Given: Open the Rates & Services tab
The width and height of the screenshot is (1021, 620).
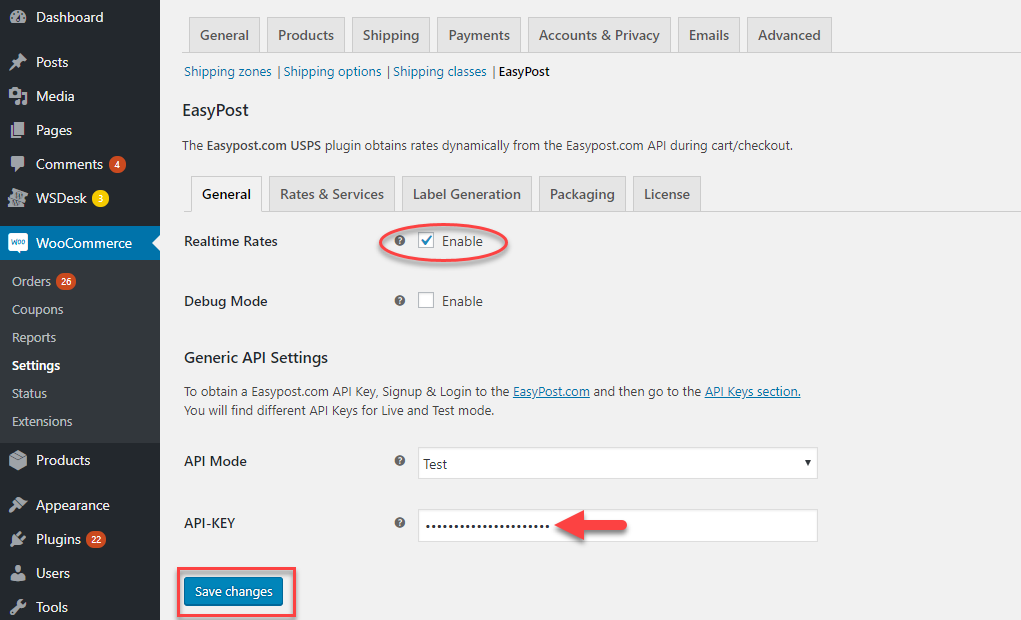Looking at the screenshot, I should (x=332, y=194).
